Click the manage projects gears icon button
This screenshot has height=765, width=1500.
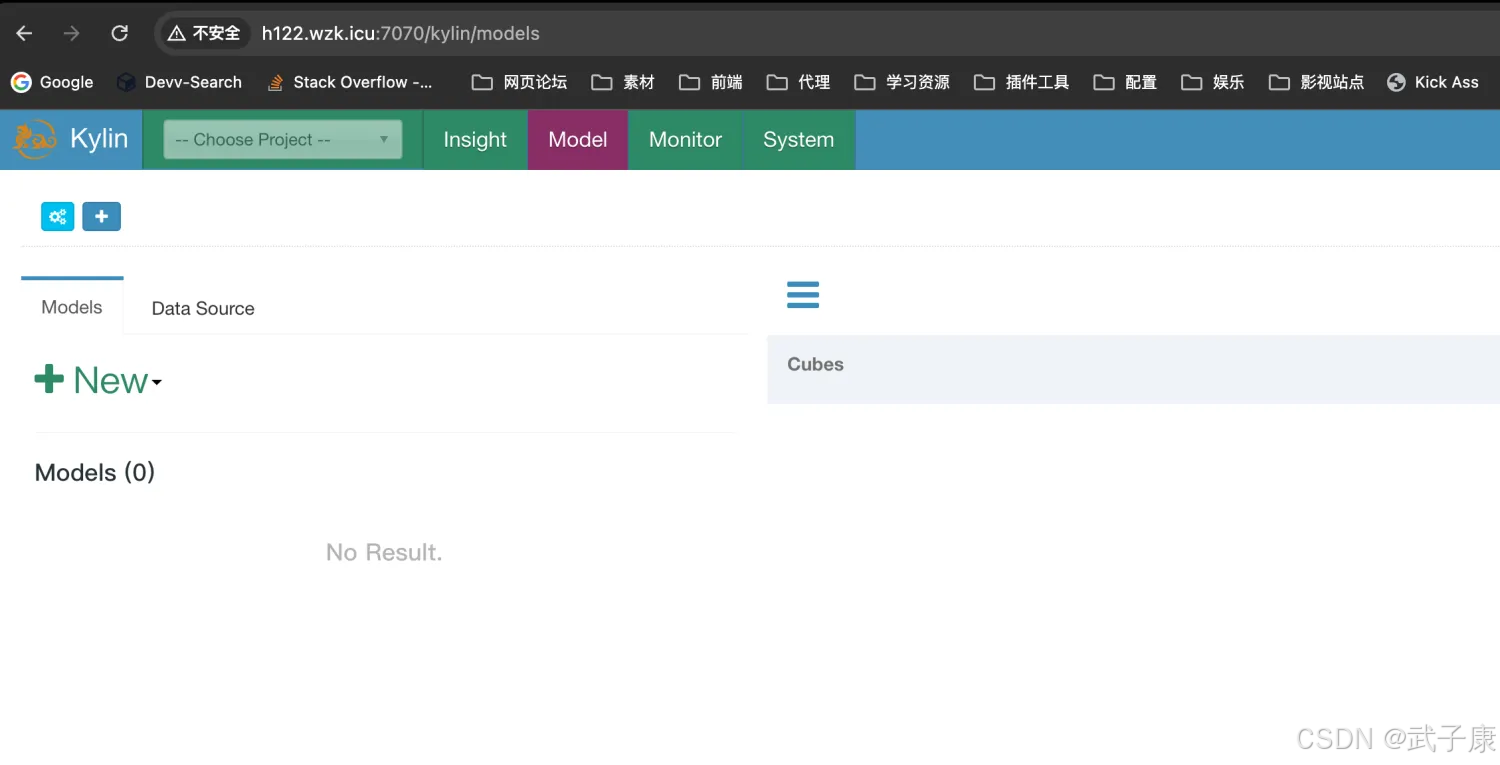pyautogui.click(x=58, y=216)
